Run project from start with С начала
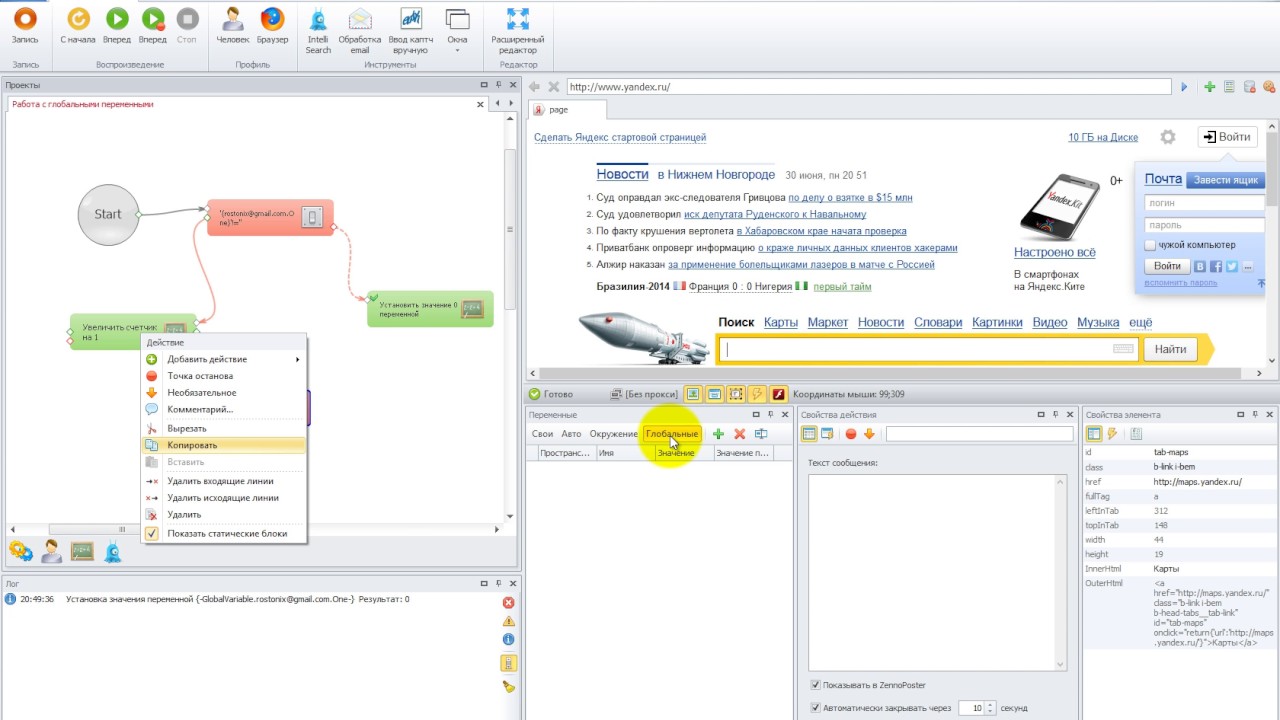 pyautogui.click(x=77, y=26)
